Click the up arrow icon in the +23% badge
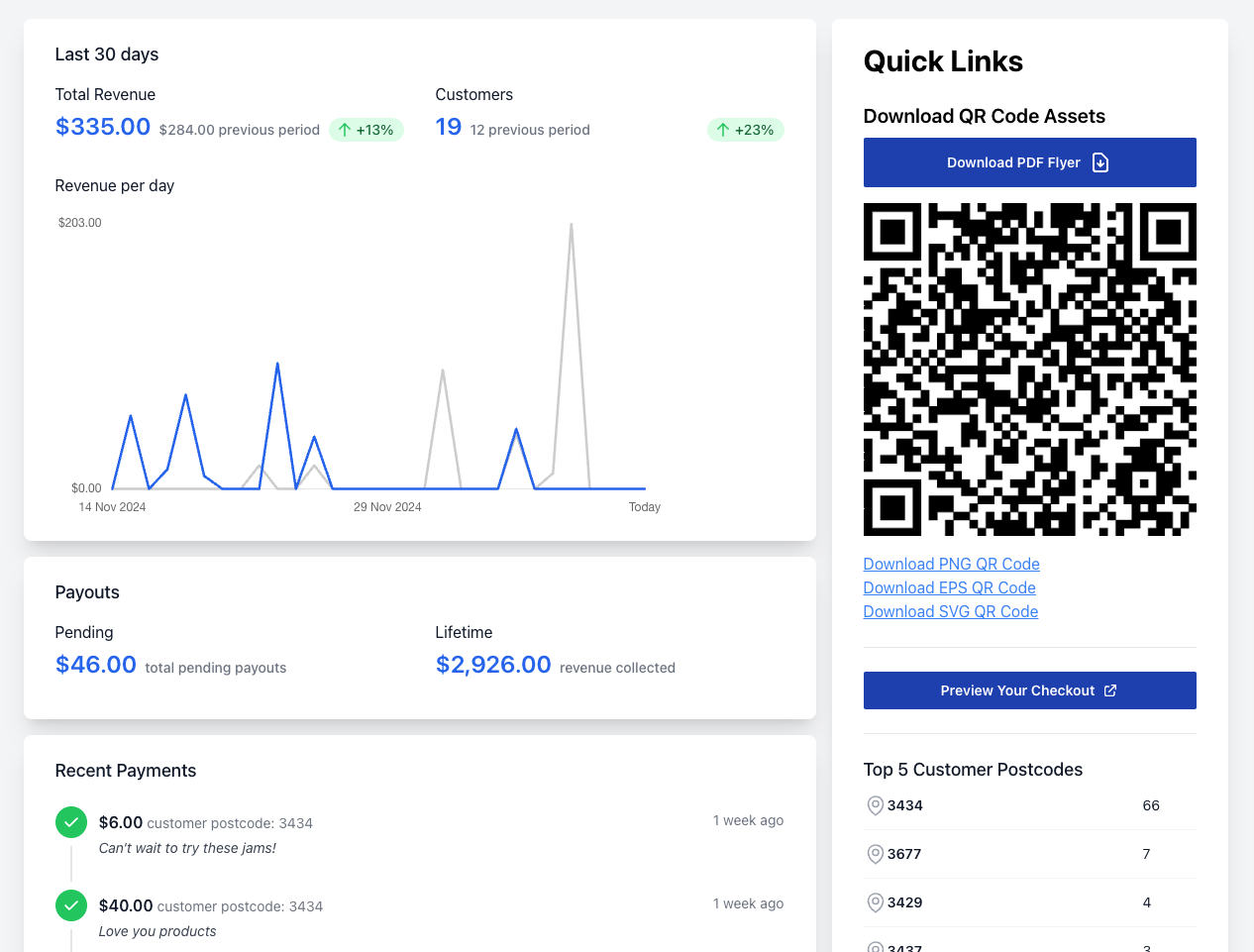 click(723, 130)
